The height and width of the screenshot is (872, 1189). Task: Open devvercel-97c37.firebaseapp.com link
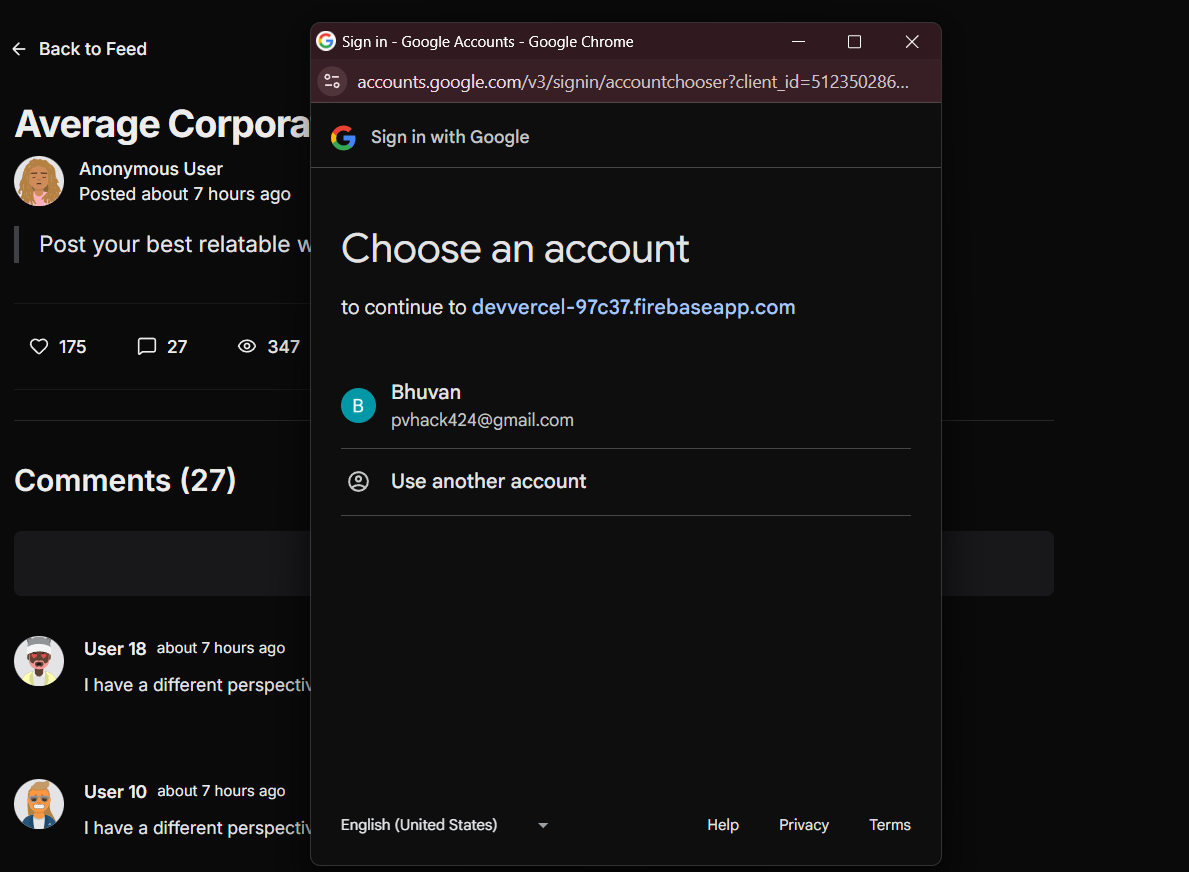[633, 307]
